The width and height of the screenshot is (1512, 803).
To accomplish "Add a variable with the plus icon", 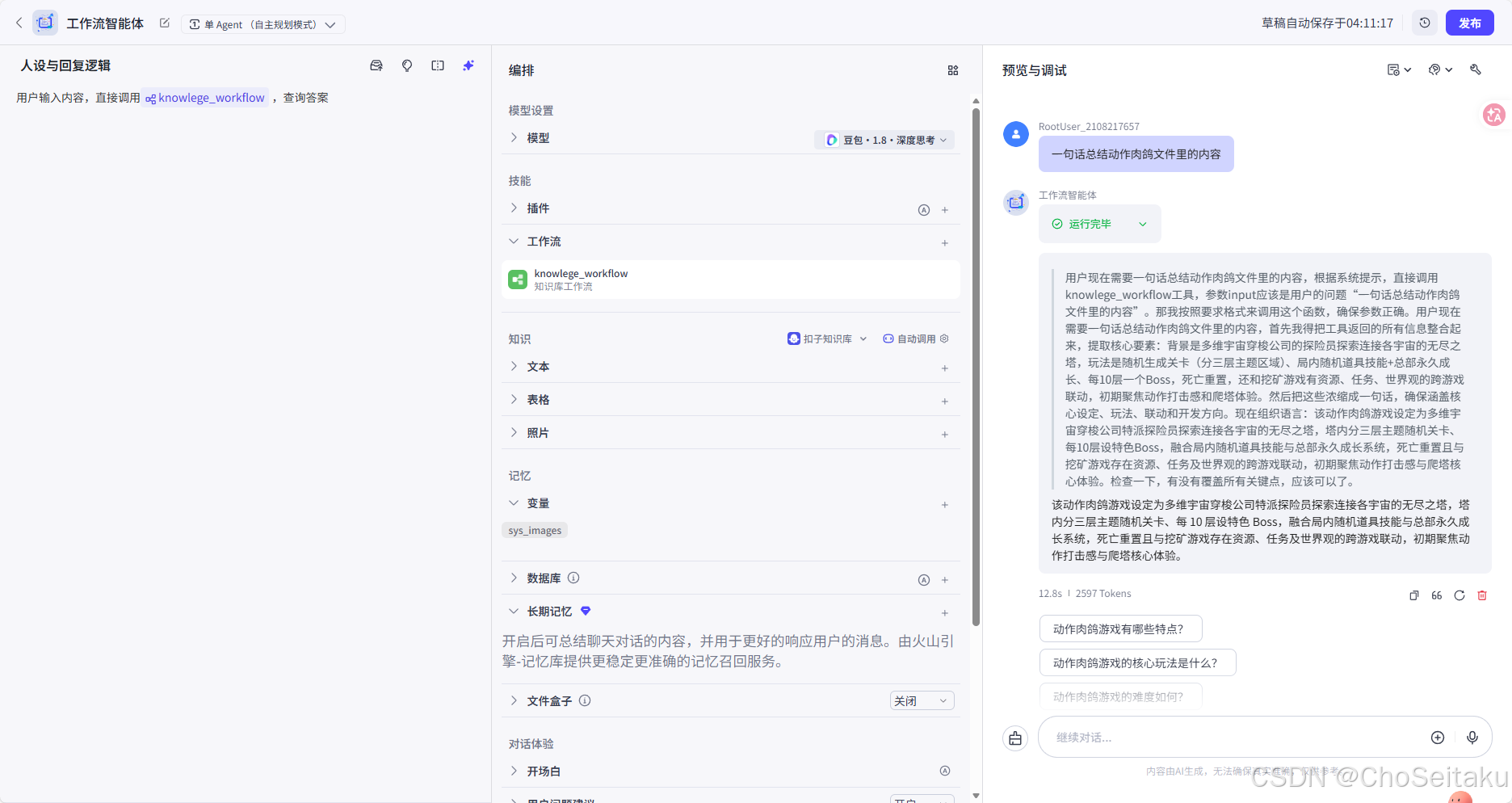I will coord(945,505).
